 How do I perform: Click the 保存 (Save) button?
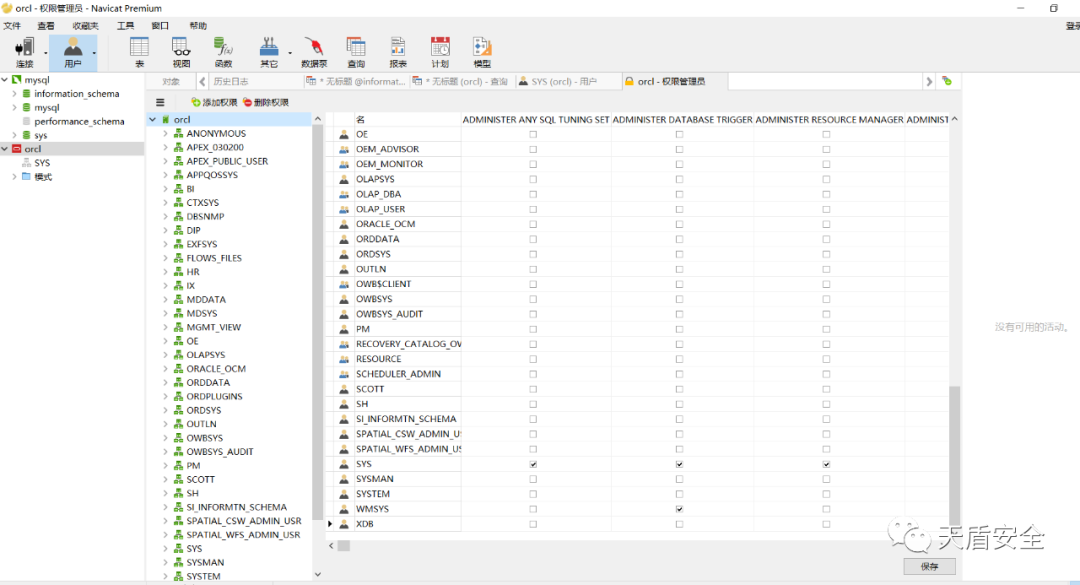(x=929, y=567)
